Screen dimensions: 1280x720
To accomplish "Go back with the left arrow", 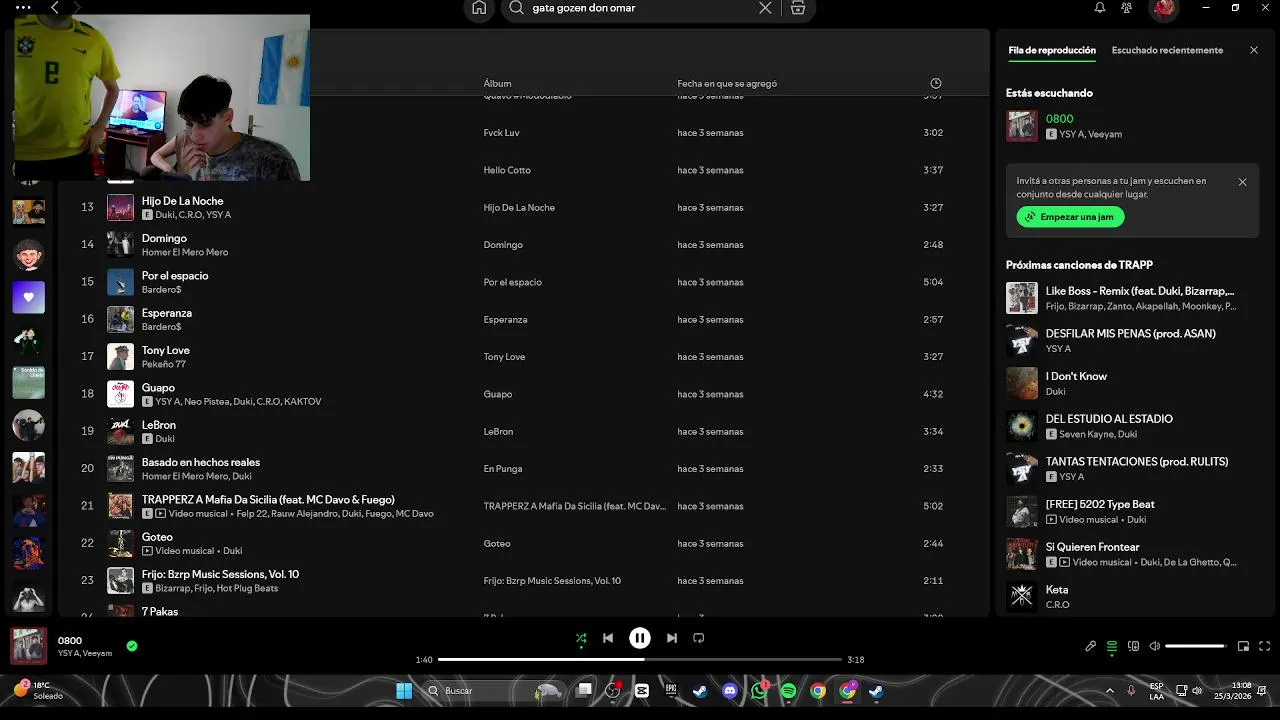I will [55, 7].
